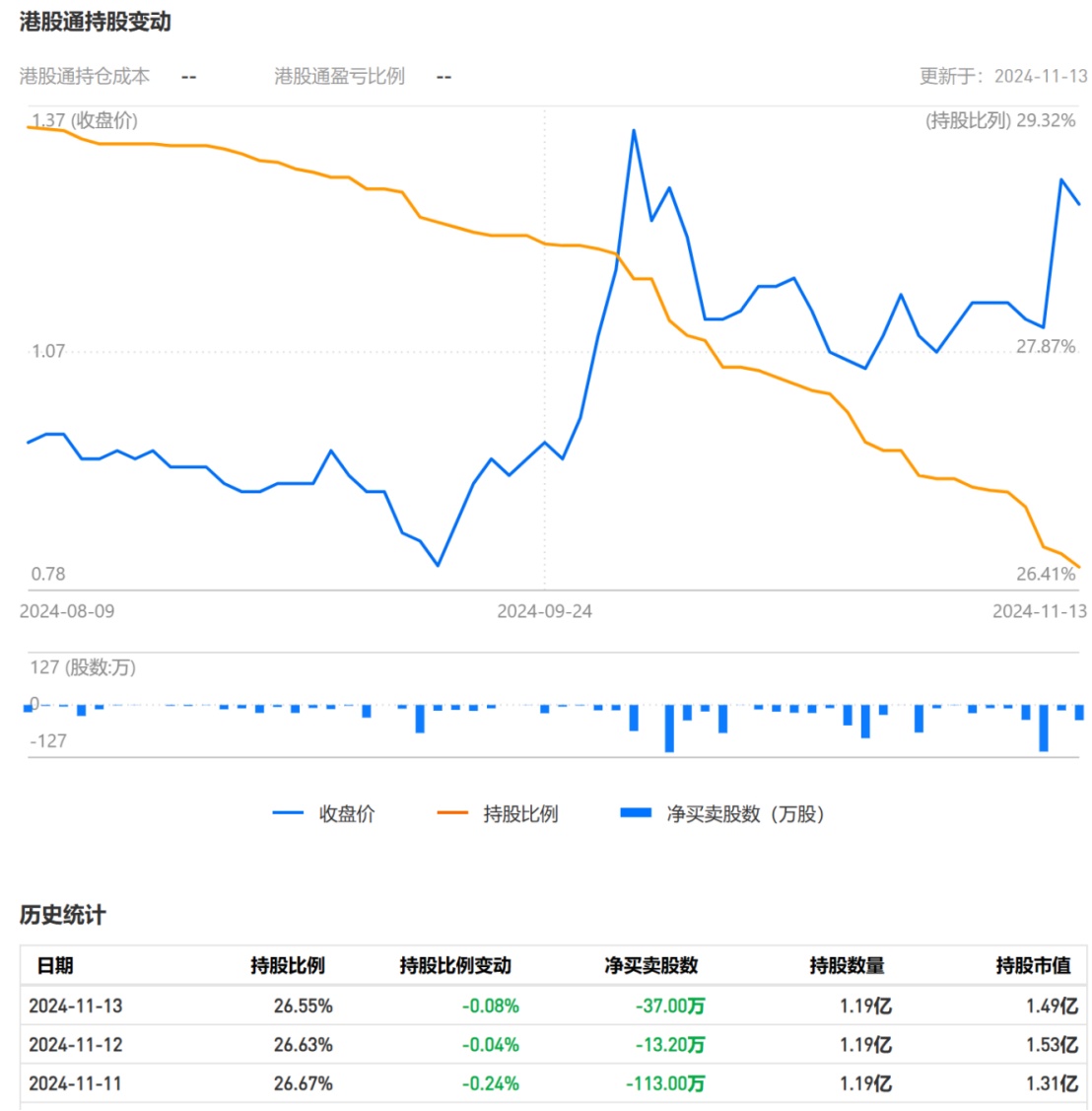
Task: Click the 持股数量 column header
Action: [x=847, y=965]
